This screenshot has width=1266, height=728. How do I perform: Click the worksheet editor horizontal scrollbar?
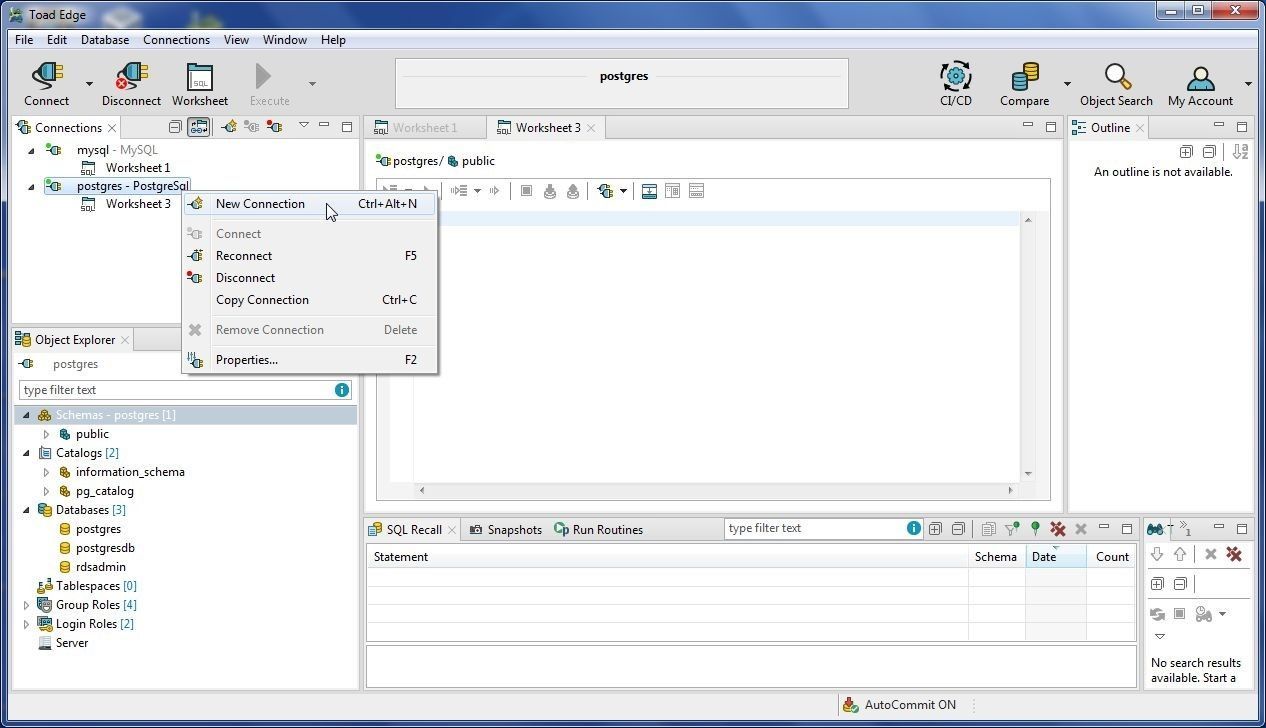point(715,490)
